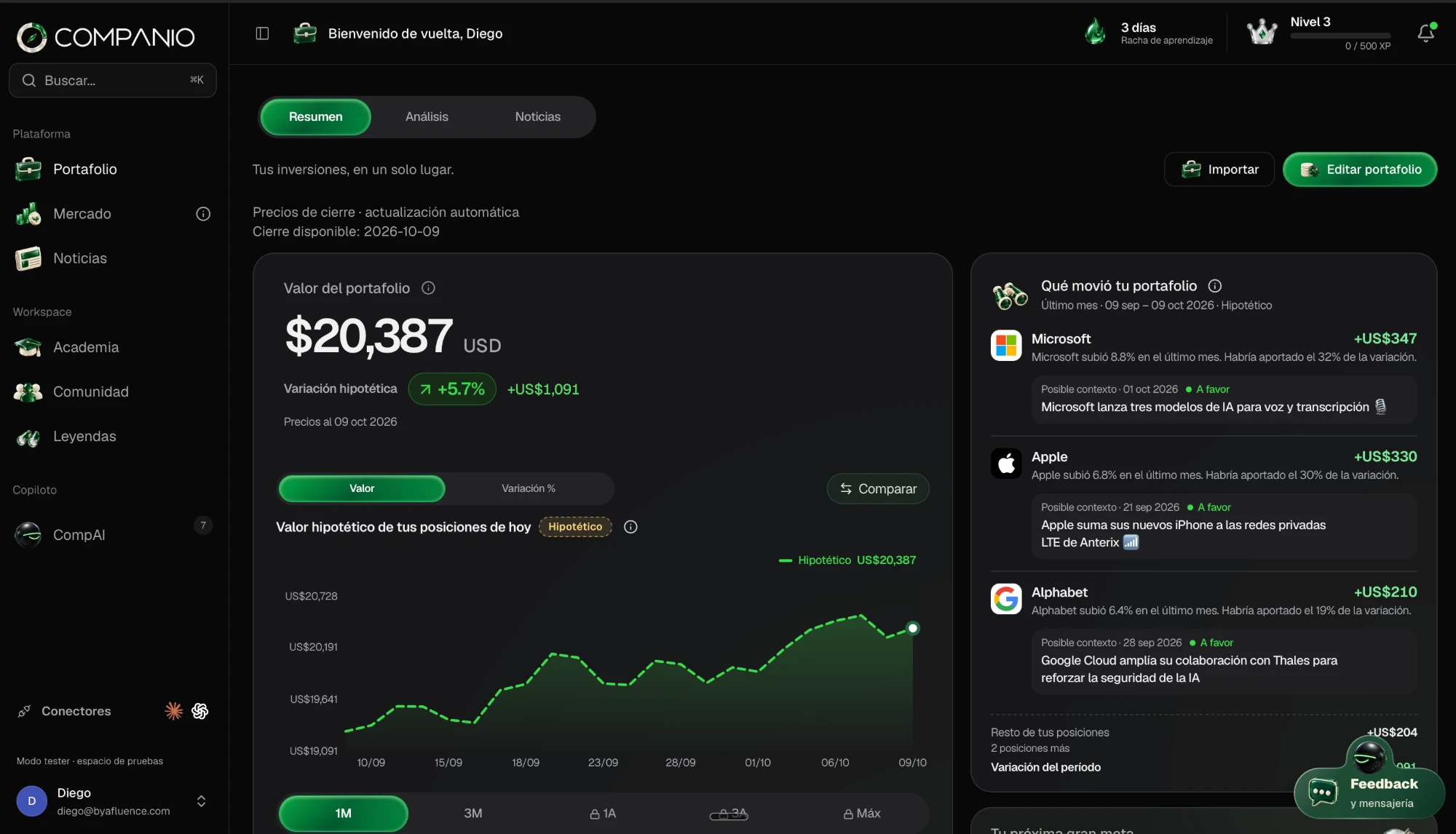Click the Importar button

pyautogui.click(x=1219, y=170)
